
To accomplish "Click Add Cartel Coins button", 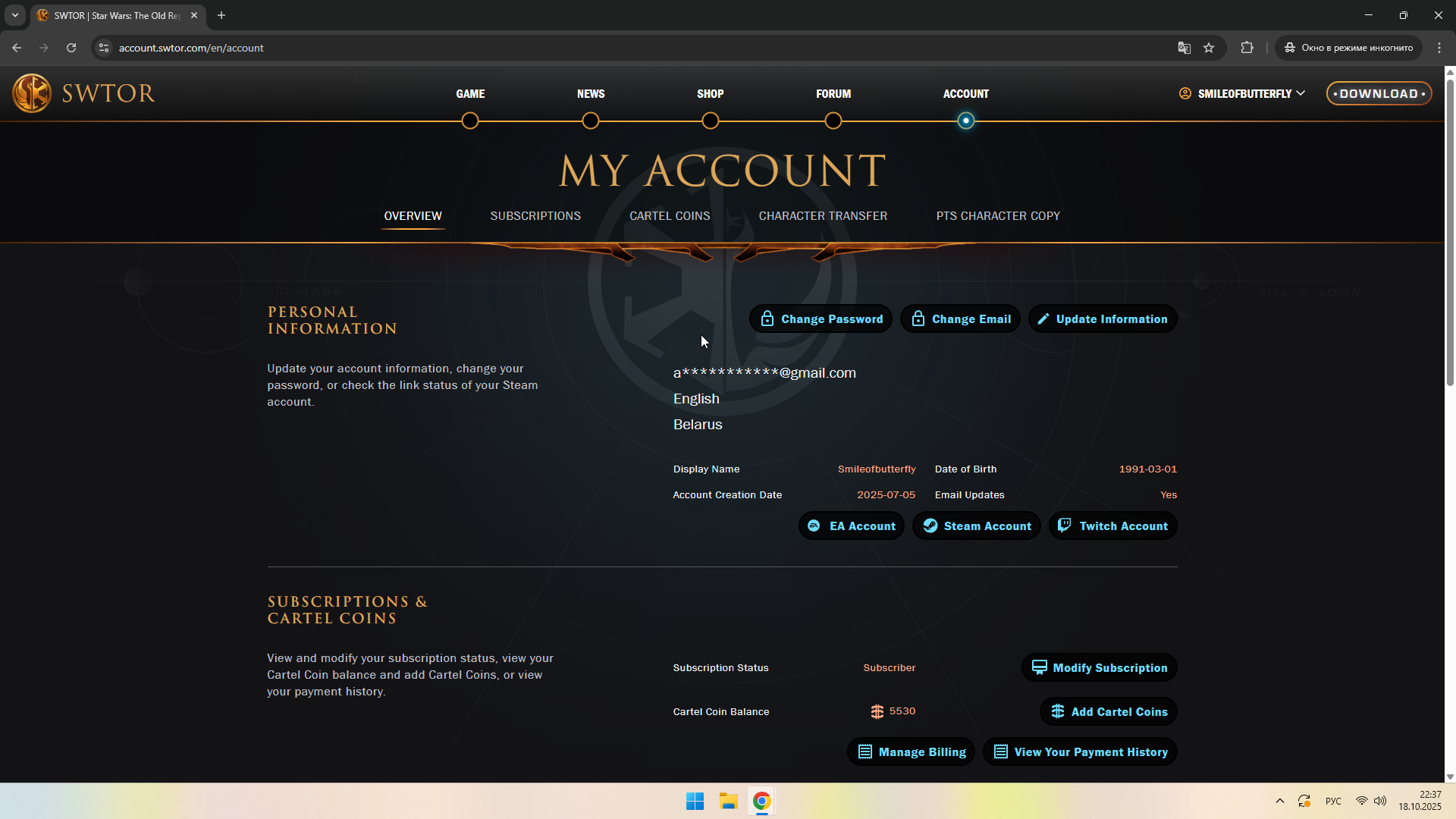I will (1109, 711).
